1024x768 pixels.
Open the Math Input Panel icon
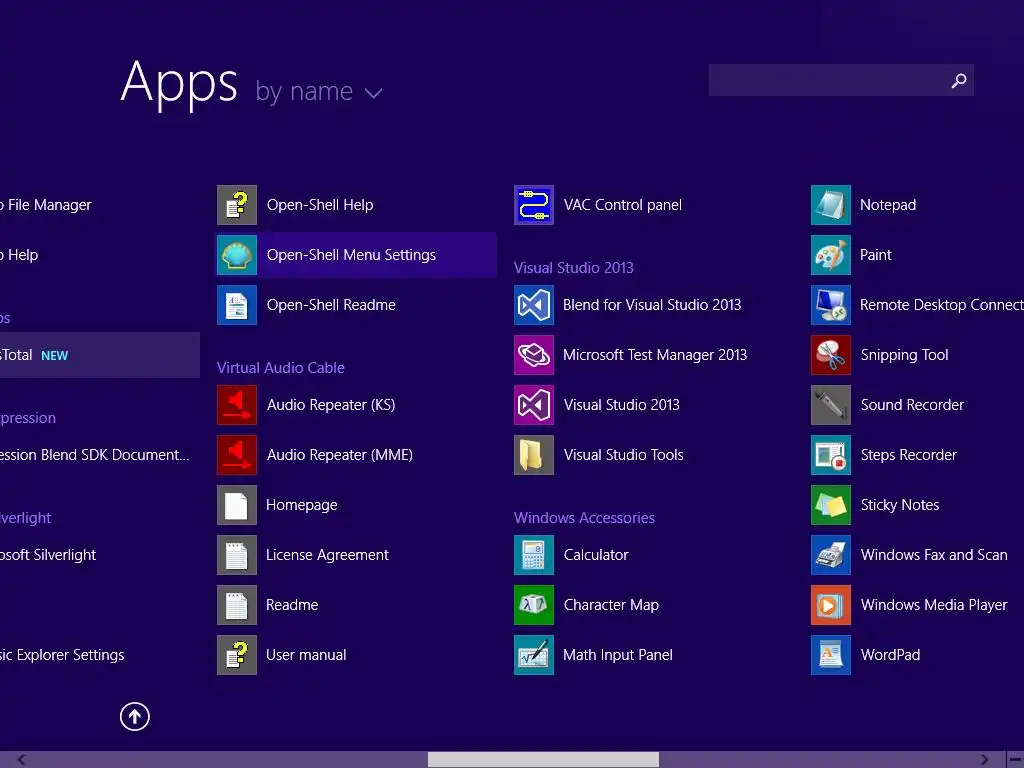(534, 655)
